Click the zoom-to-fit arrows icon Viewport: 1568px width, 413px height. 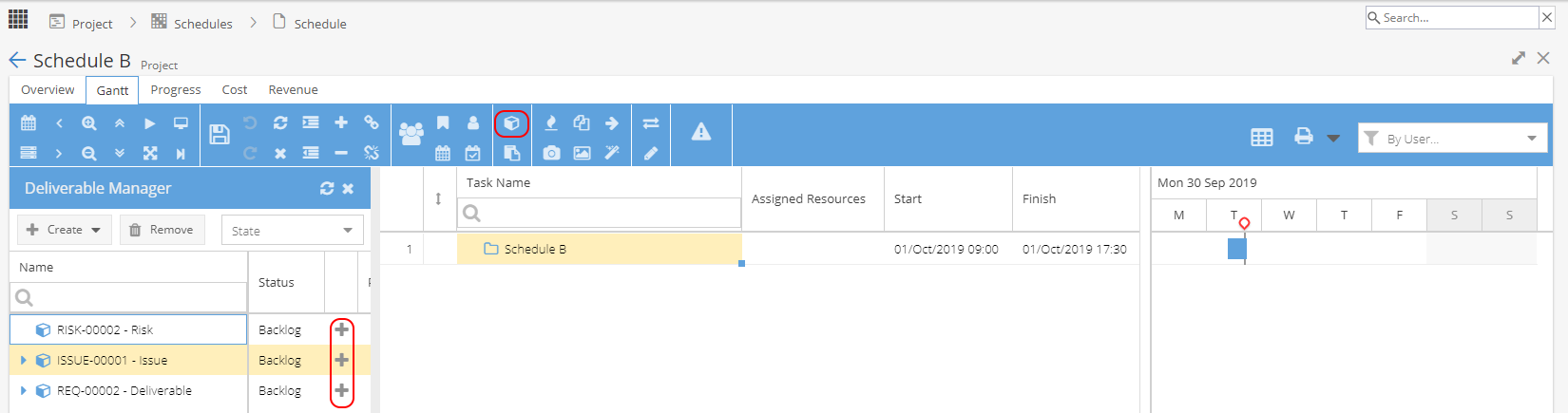pyautogui.click(x=150, y=153)
